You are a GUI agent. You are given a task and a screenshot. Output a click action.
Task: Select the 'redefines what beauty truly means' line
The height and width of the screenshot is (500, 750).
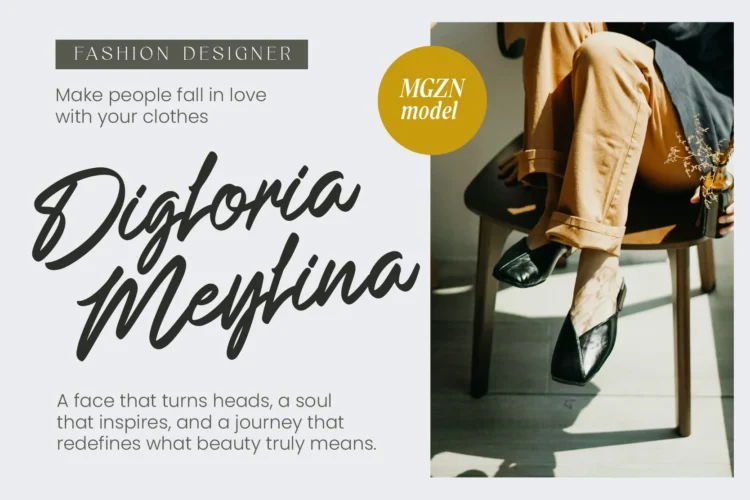point(216,444)
